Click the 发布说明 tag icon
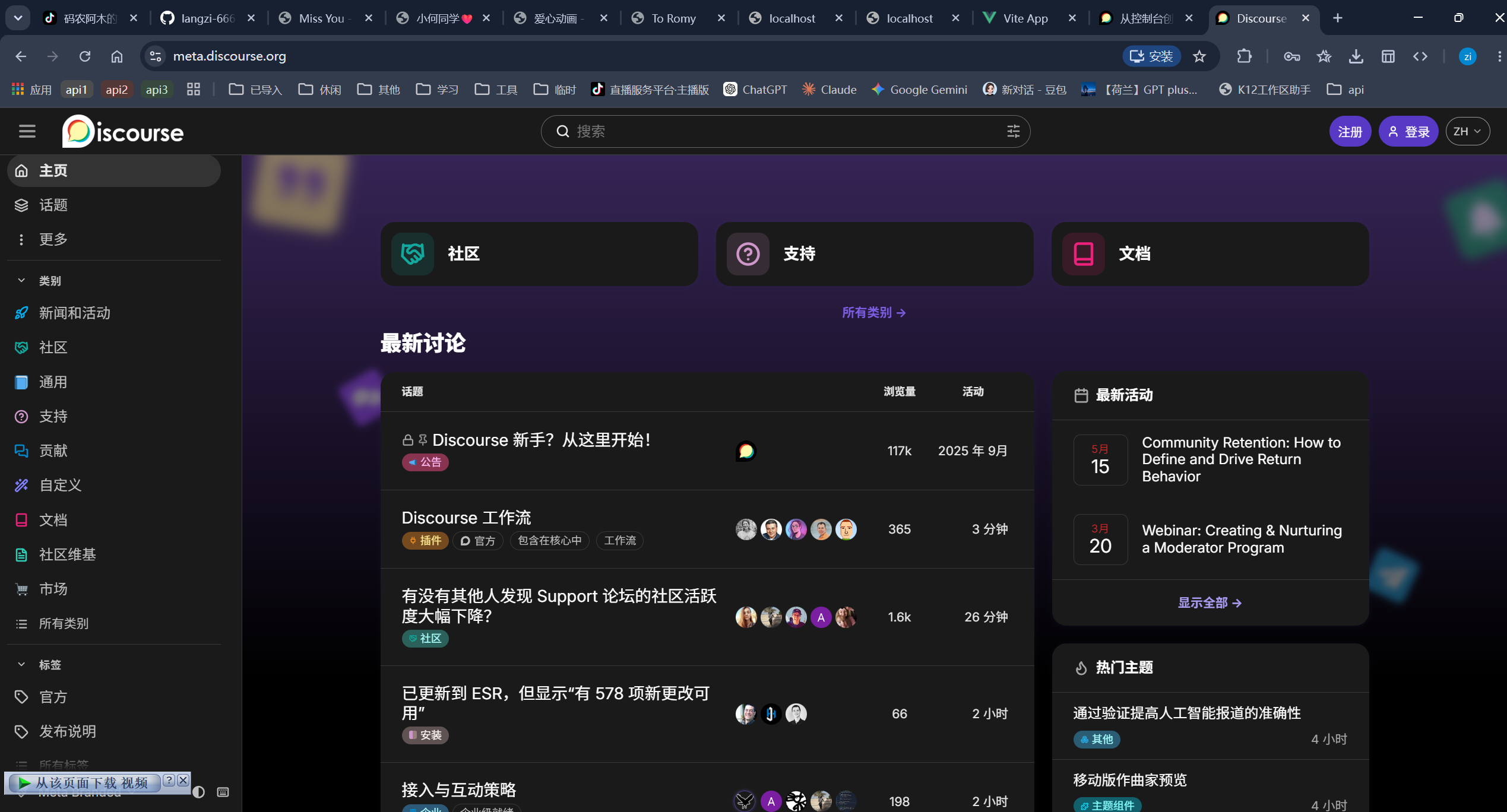 21,731
